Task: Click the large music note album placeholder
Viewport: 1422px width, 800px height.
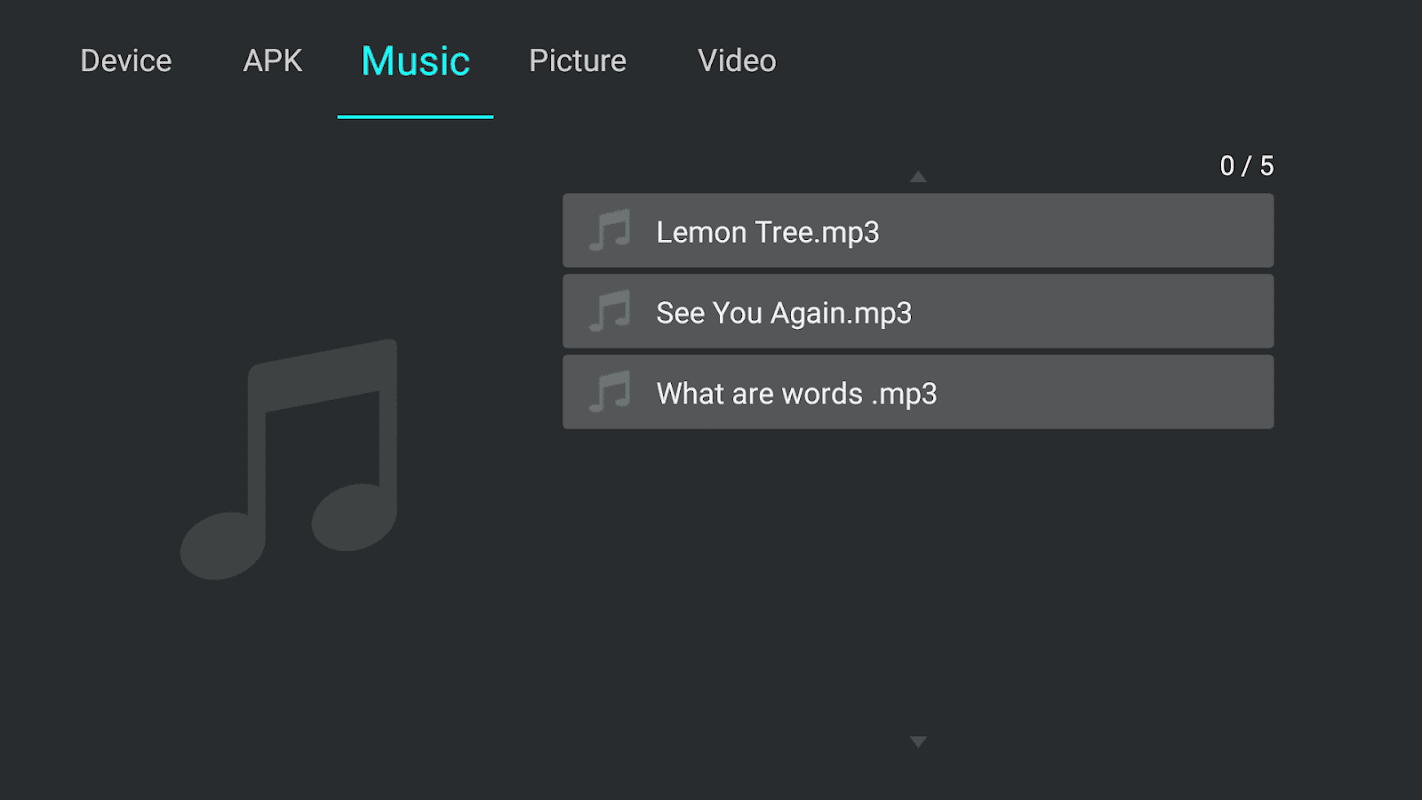Action: click(289, 459)
